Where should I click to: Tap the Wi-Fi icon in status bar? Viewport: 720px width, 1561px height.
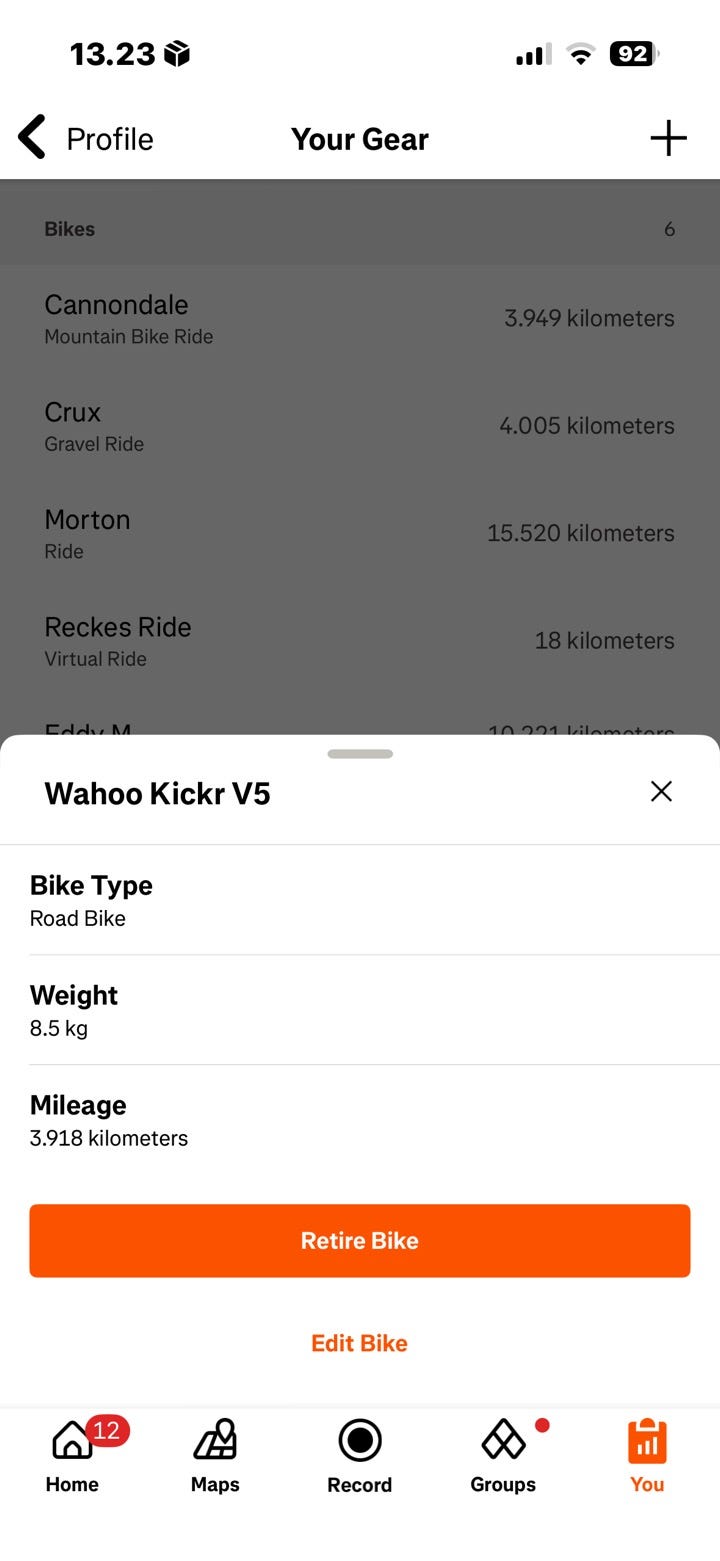580,54
